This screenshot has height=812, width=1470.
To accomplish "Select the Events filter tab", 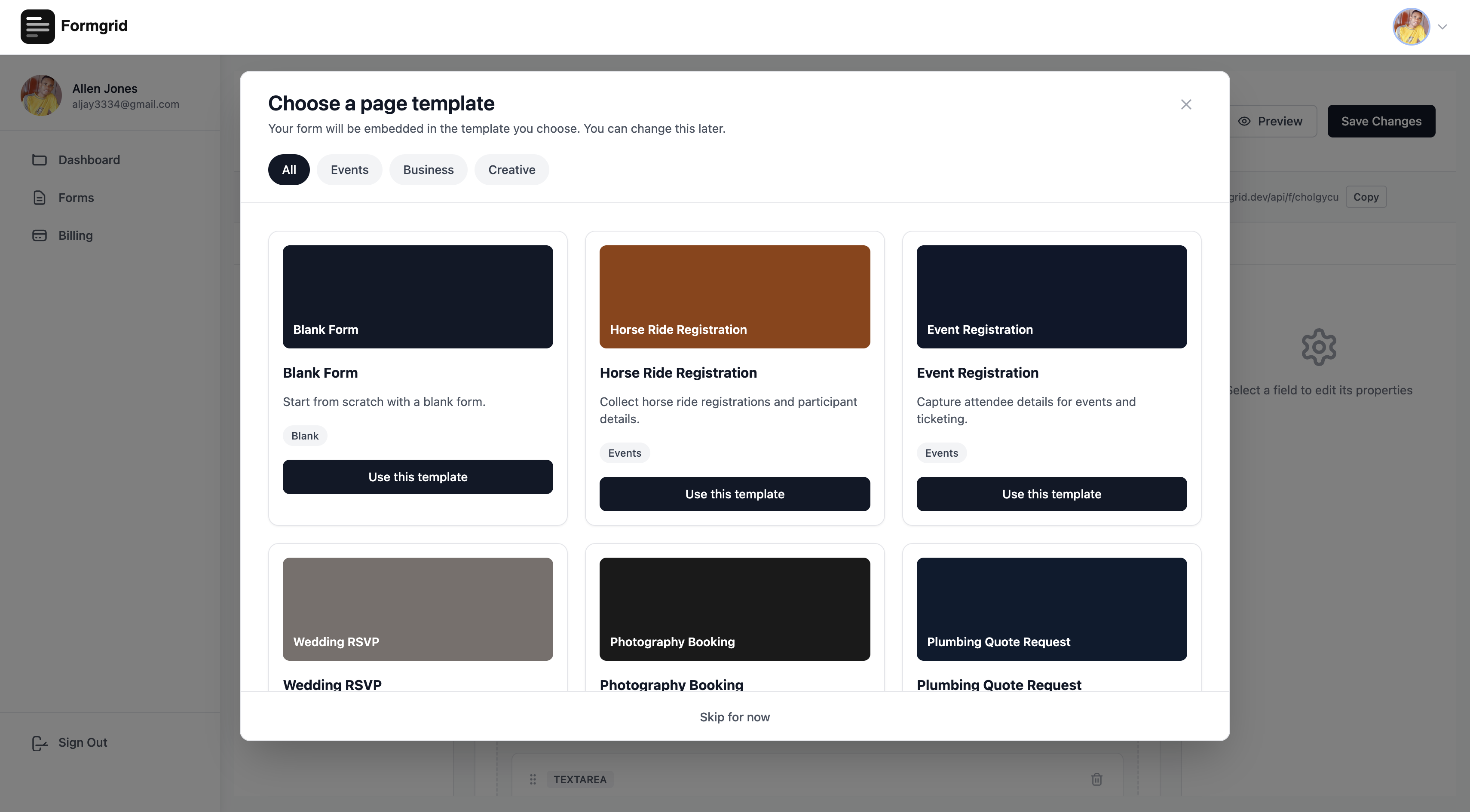I will point(349,170).
